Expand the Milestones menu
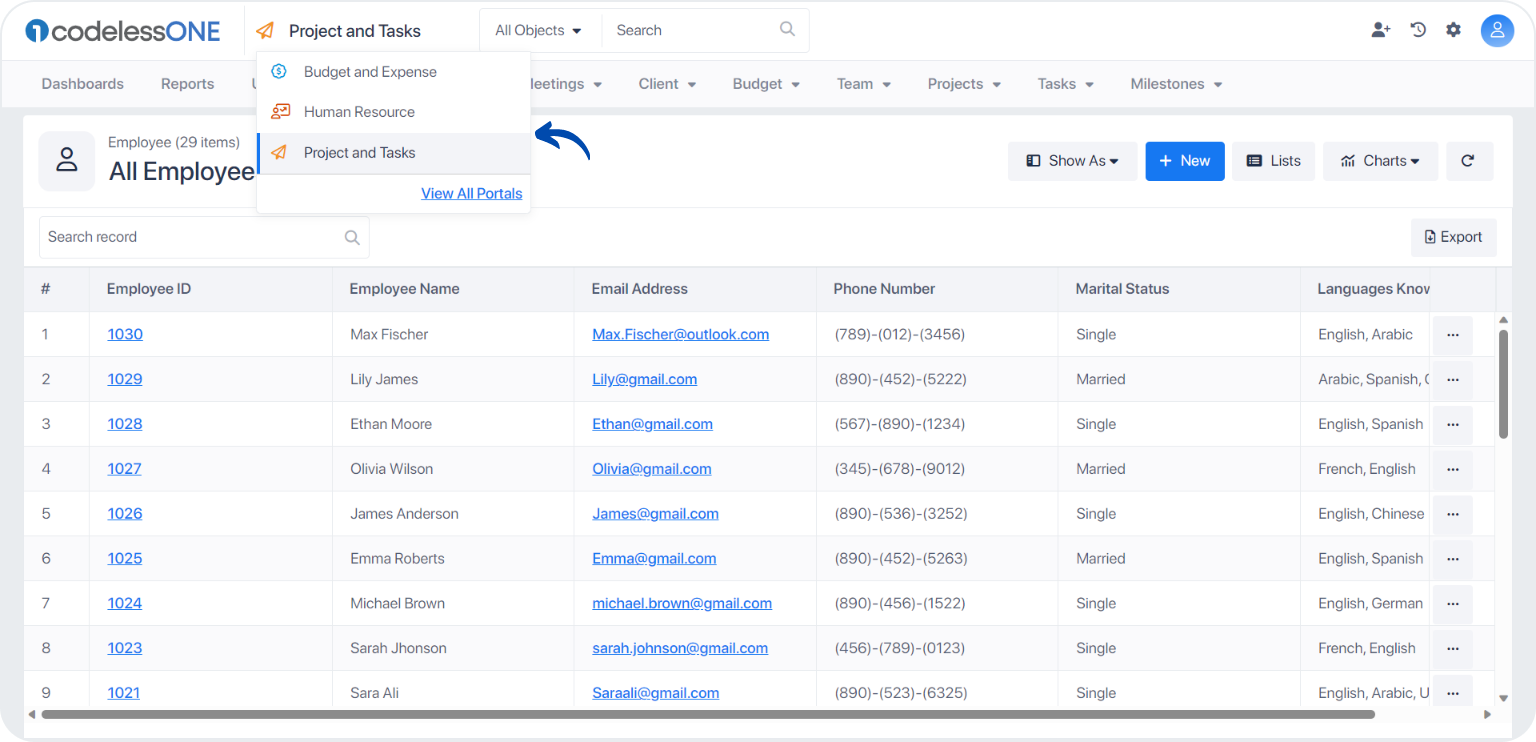This screenshot has height=742, width=1536. [1177, 84]
